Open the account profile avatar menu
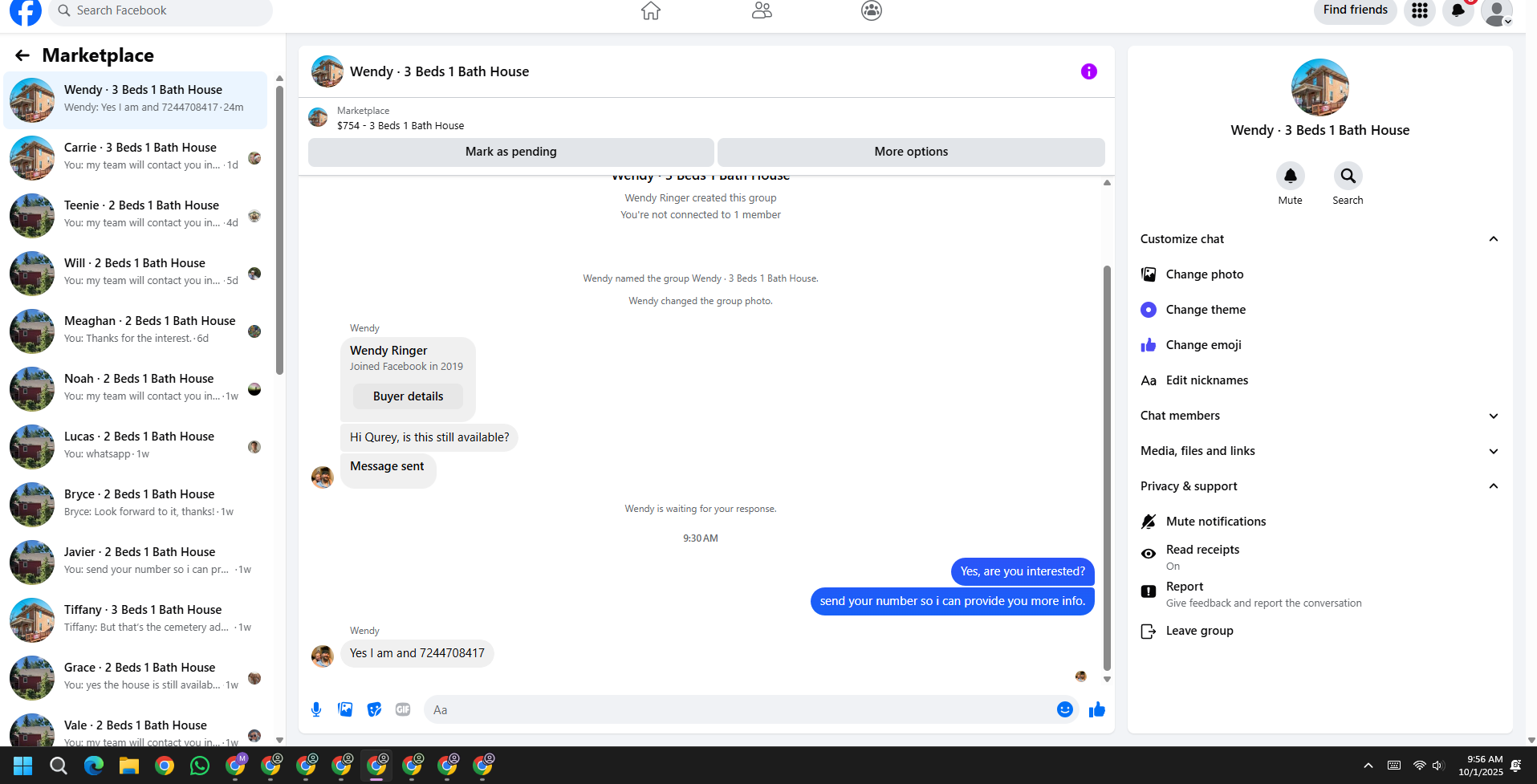Image resolution: width=1537 pixels, height=784 pixels. 1497,11
